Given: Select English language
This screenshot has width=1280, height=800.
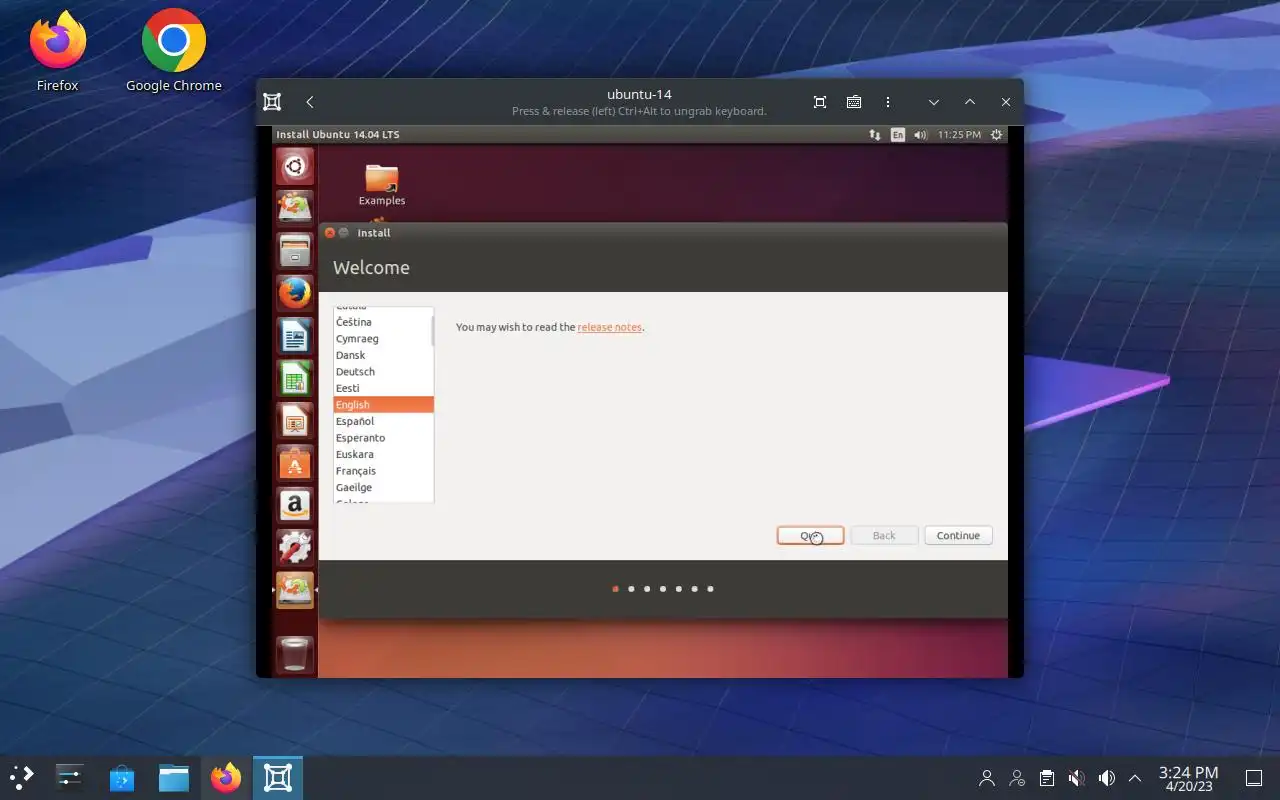Looking at the screenshot, I should point(383,405).
